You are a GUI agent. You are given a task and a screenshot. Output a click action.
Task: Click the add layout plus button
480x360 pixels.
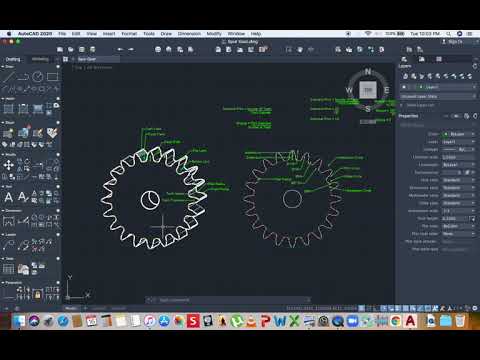(85, 308)
